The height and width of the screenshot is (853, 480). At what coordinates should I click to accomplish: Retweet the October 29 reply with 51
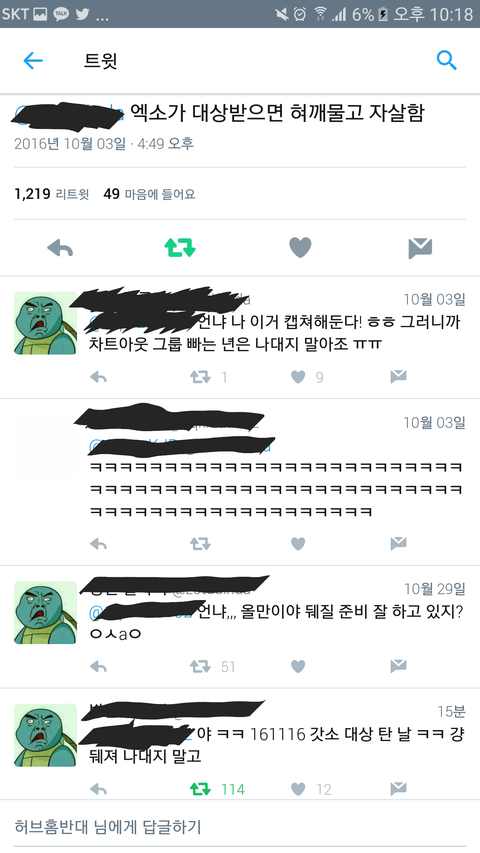click(200, 666)
